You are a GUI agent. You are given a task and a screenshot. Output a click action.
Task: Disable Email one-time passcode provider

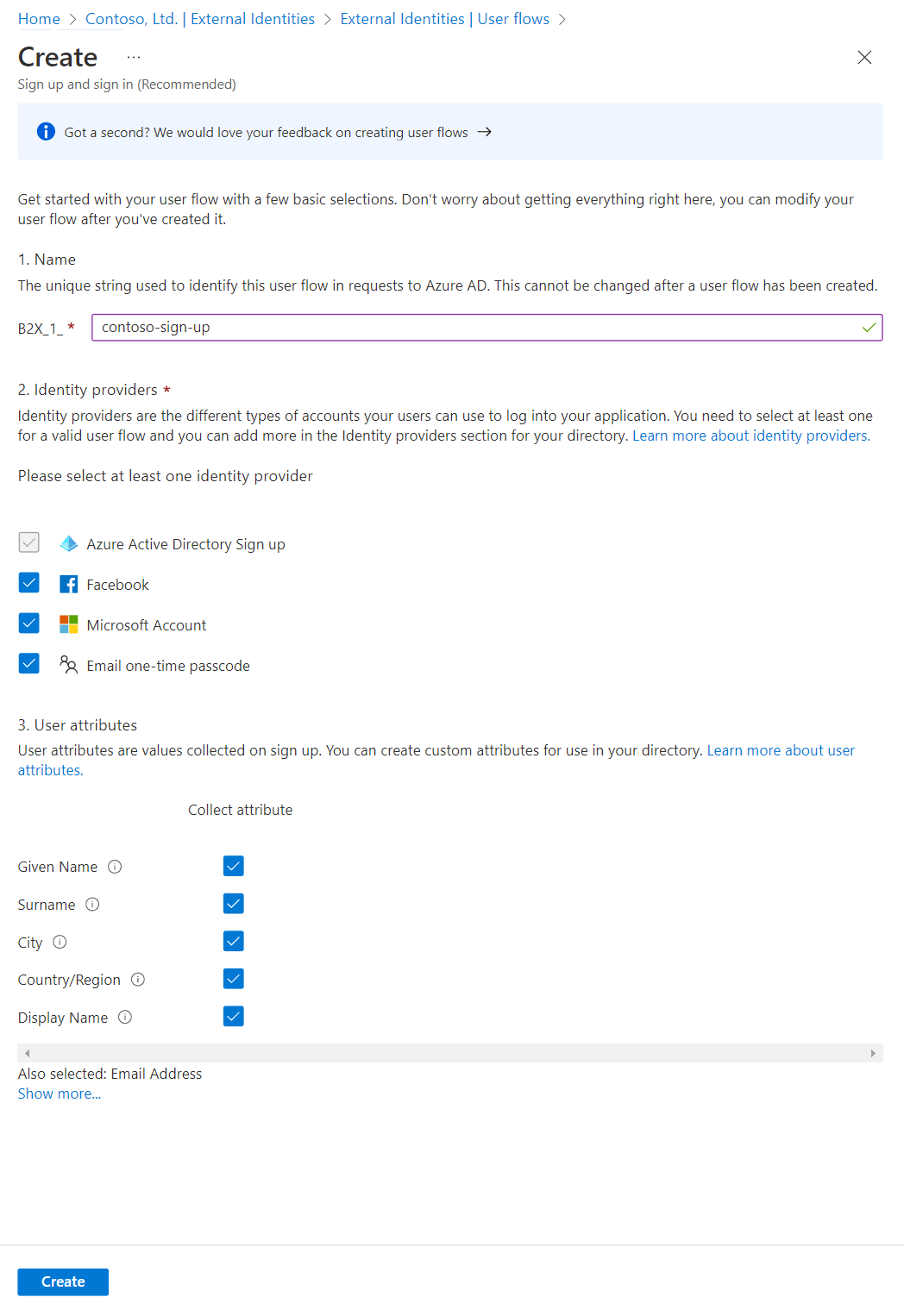coord(29,664)
